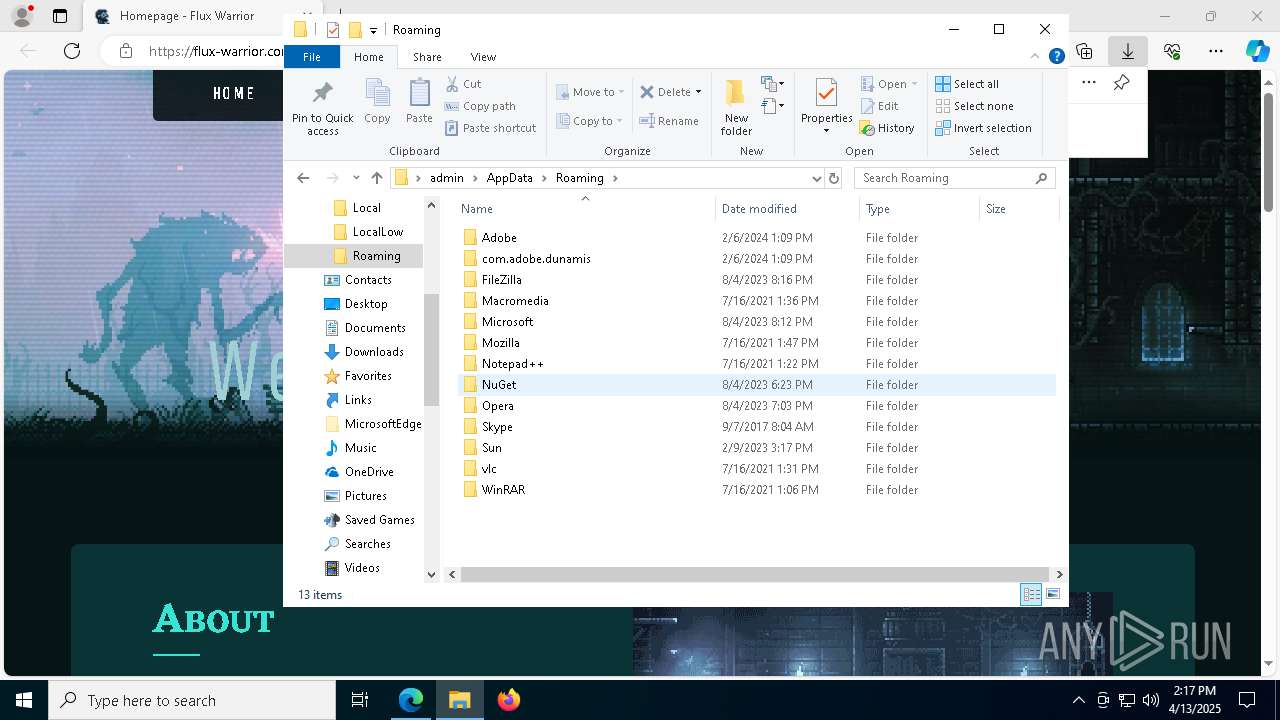The width and height of the screenshot is (1280, 720).
Task: Click the Search Roaming field
Action: [x=954, y=178]
